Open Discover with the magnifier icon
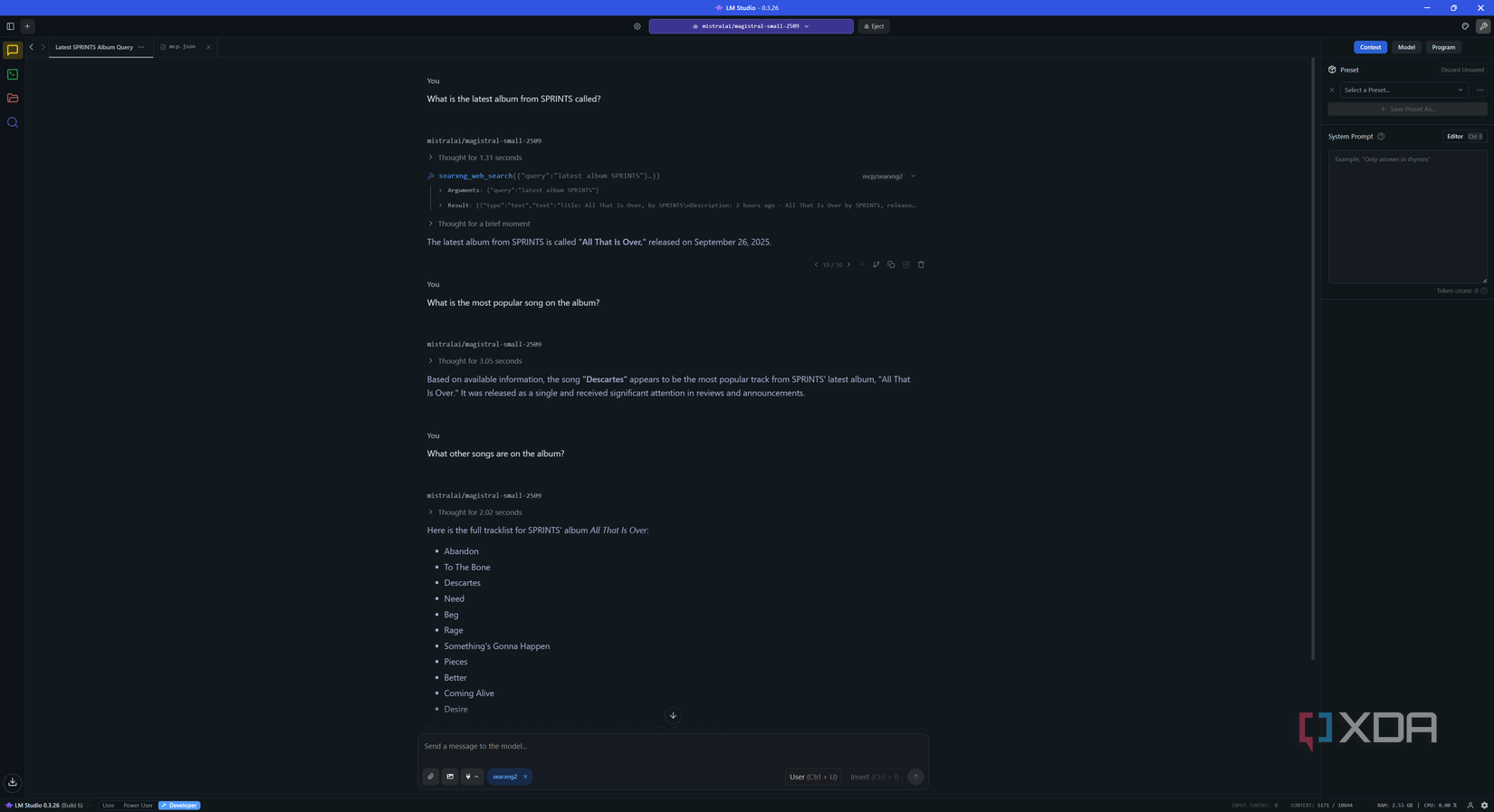Viewport: 1494px width, 812px height. pos(12,122)
